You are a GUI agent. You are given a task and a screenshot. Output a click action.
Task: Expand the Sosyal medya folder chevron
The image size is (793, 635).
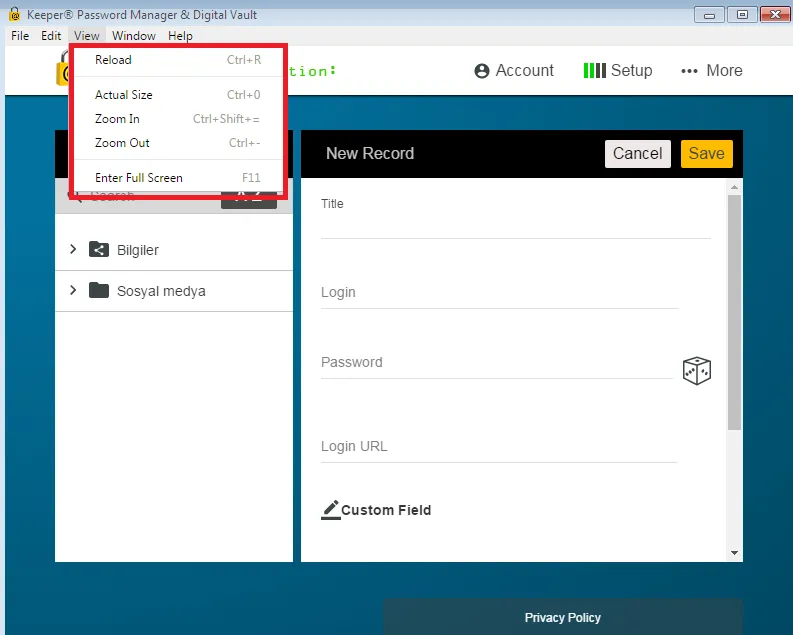[73, 290]
